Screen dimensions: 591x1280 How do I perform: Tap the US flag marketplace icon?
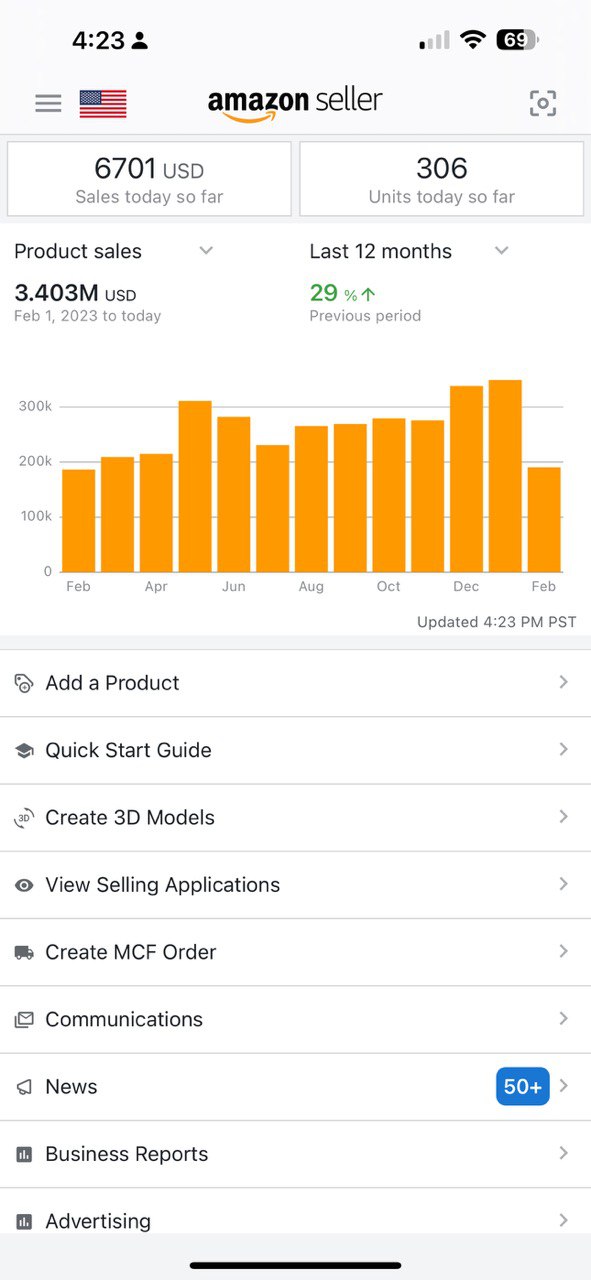coord(103,104)
